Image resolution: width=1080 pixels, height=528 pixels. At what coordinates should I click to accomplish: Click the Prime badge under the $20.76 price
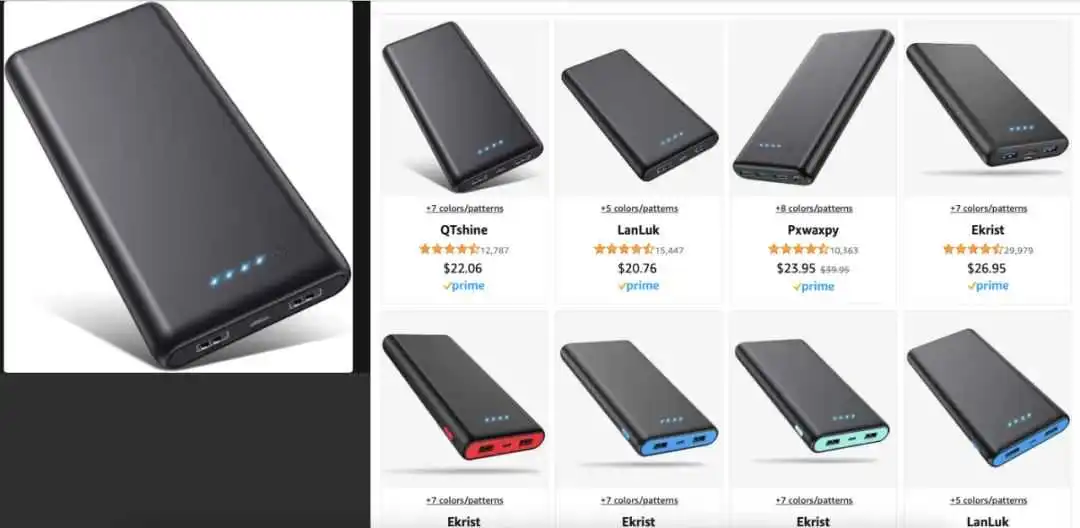click(x=638, y=286)
